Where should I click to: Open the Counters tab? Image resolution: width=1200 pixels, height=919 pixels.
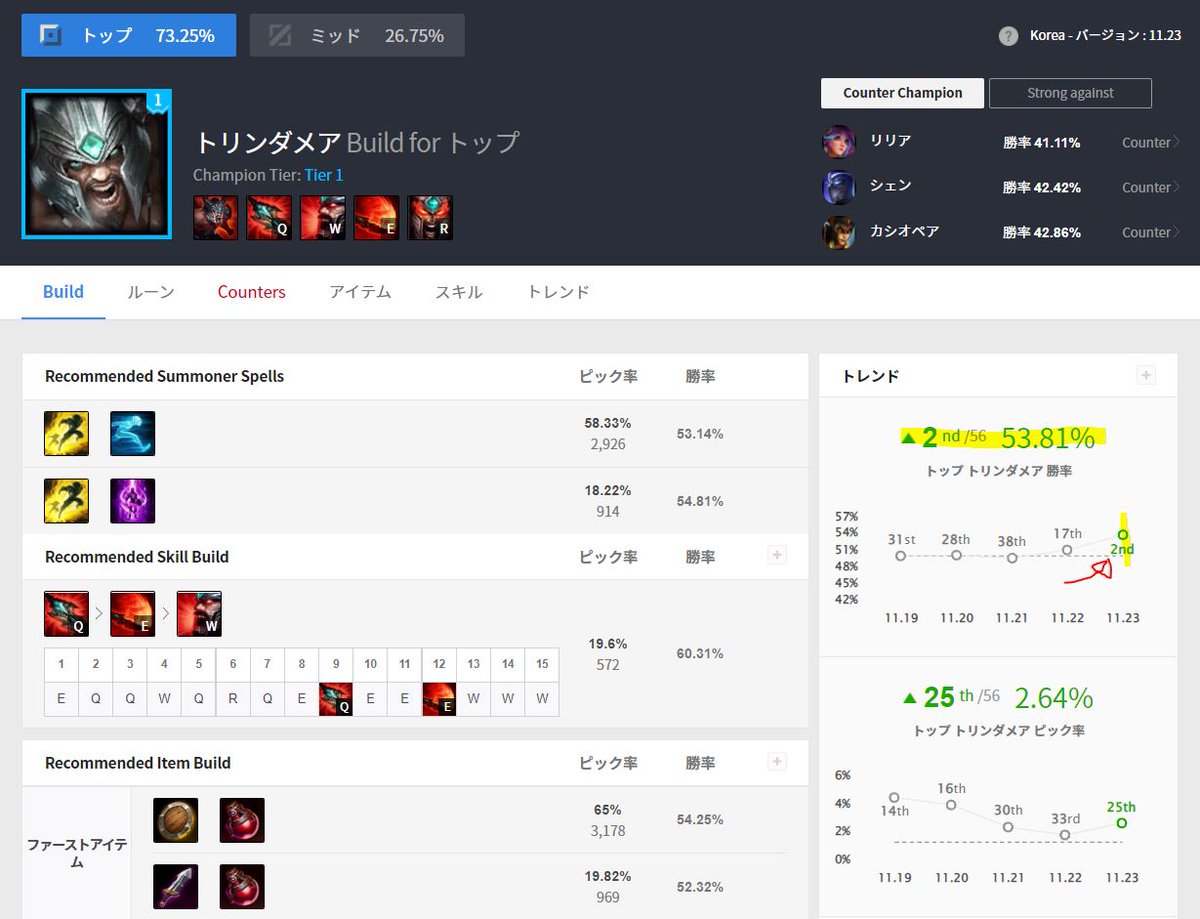point(252,292)
